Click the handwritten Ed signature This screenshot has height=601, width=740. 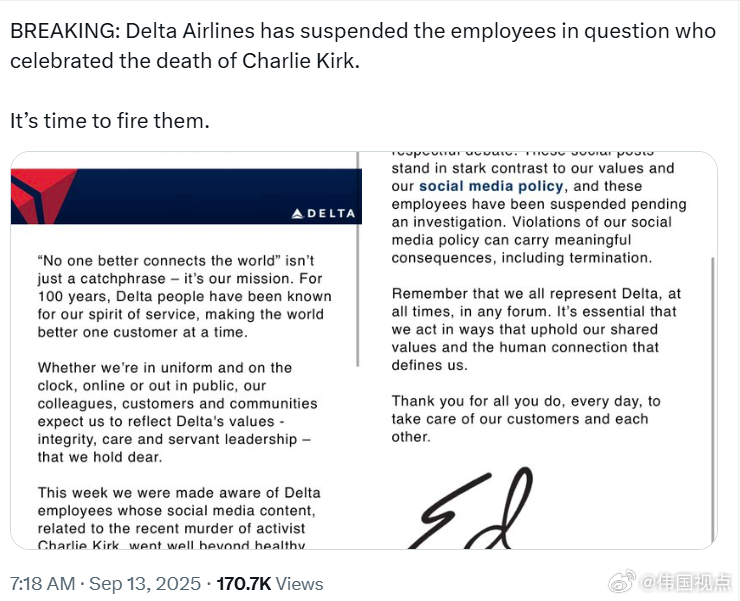point(471,508)
